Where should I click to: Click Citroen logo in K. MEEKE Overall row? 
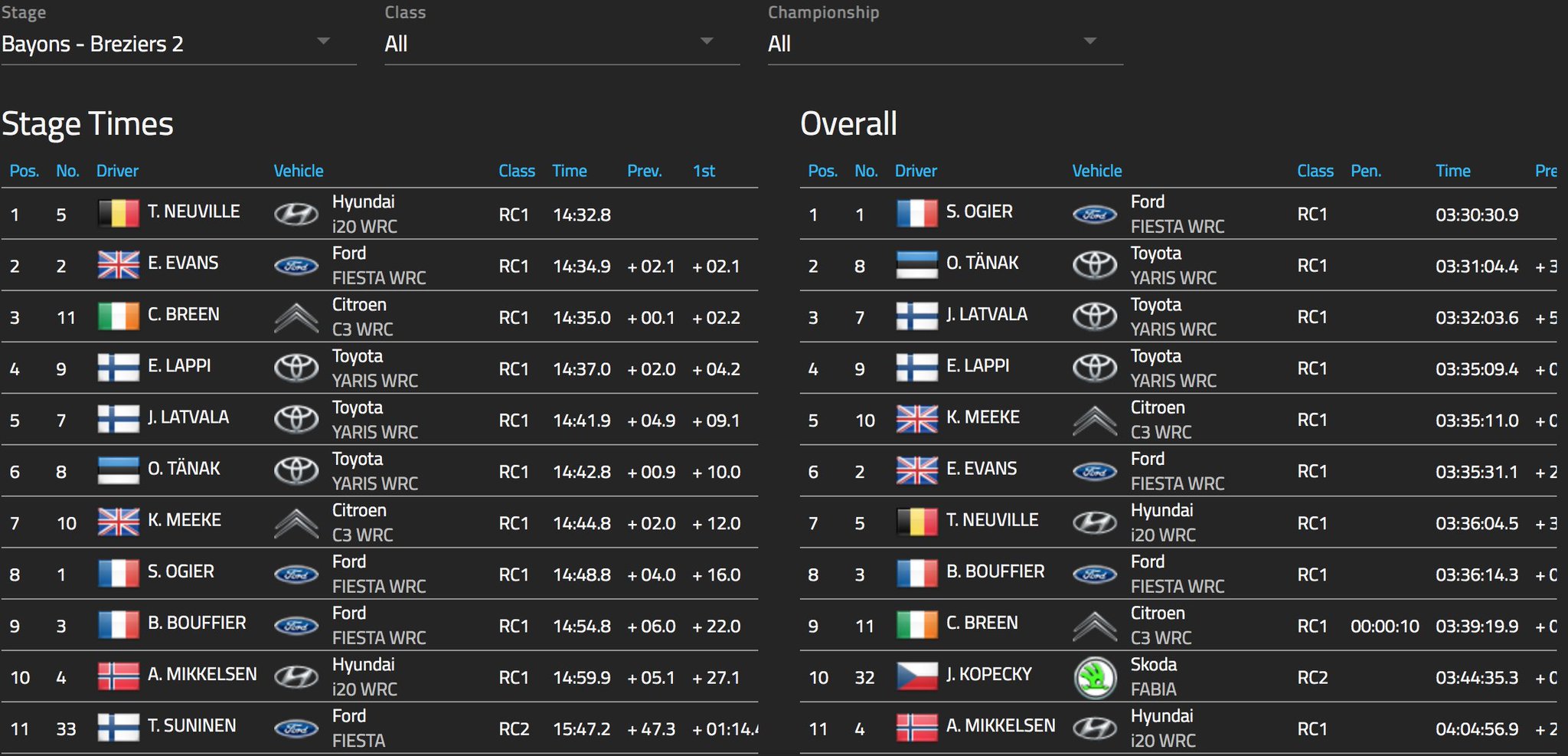pos(1095,421)
